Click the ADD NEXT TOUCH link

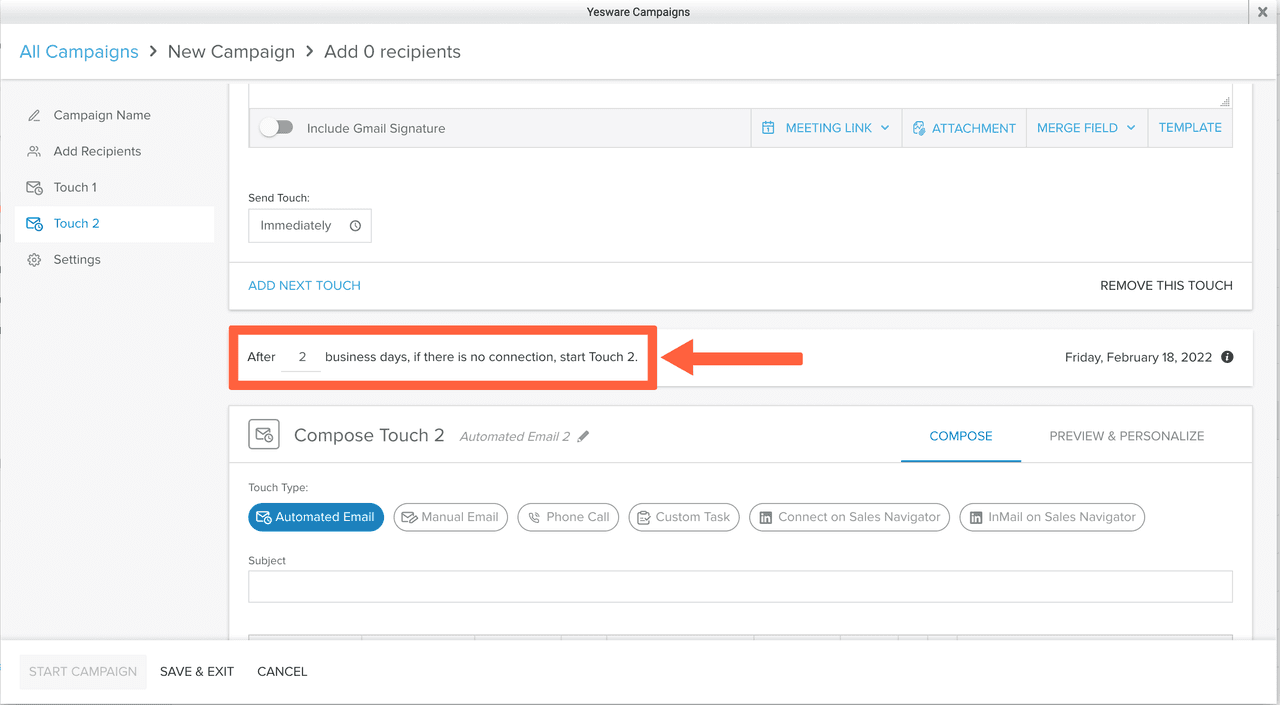tap(304, 285)
